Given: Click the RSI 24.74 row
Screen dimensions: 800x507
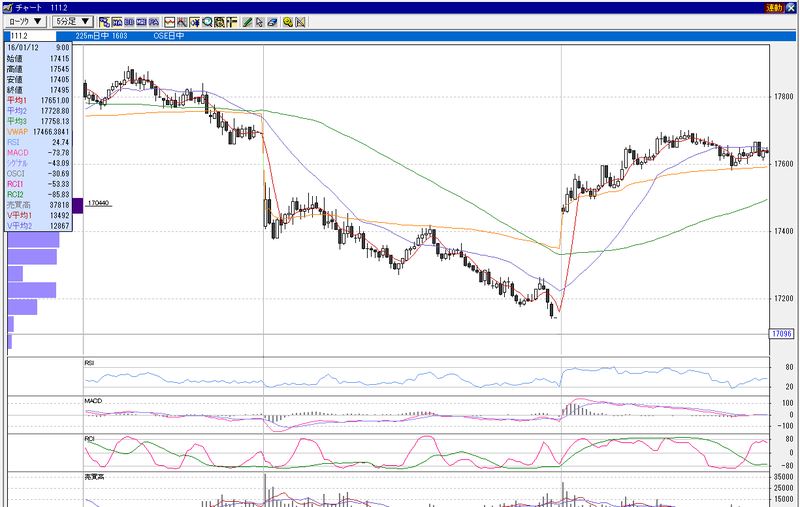Looking at the screenshot, I should point(38,142).
